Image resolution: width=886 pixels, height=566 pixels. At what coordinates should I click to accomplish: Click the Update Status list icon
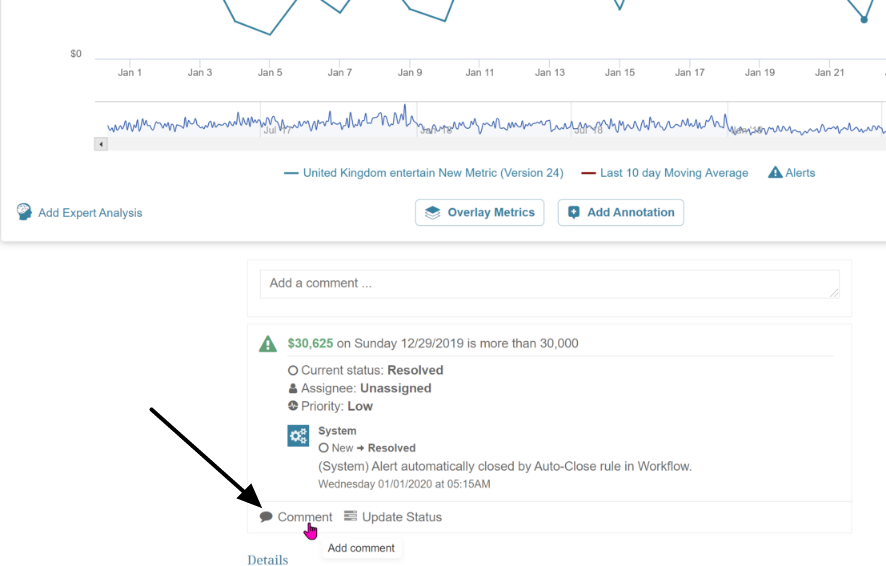pyautogui.click(x=351, y=517)
